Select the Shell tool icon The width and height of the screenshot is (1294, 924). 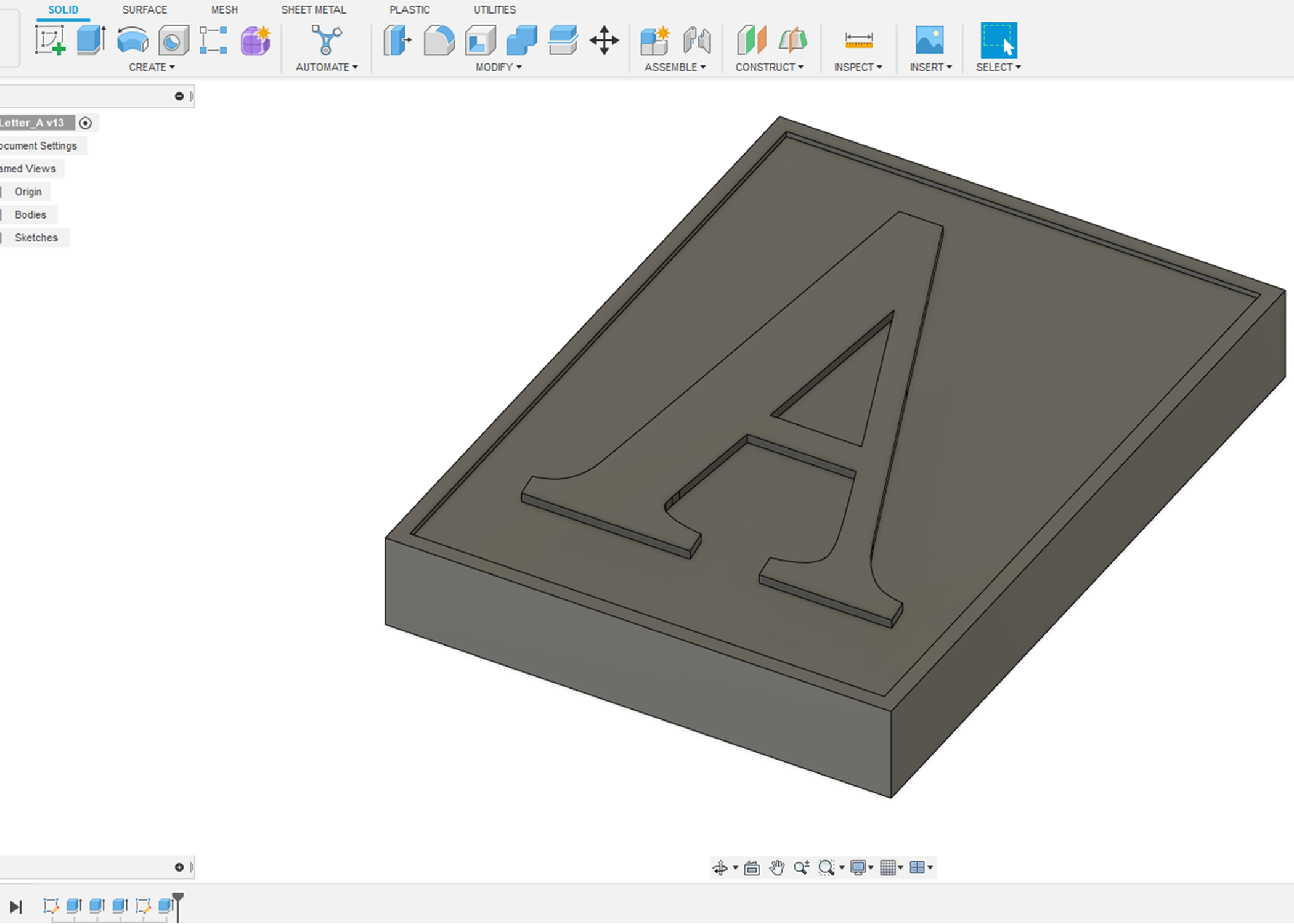pos(481,41)
